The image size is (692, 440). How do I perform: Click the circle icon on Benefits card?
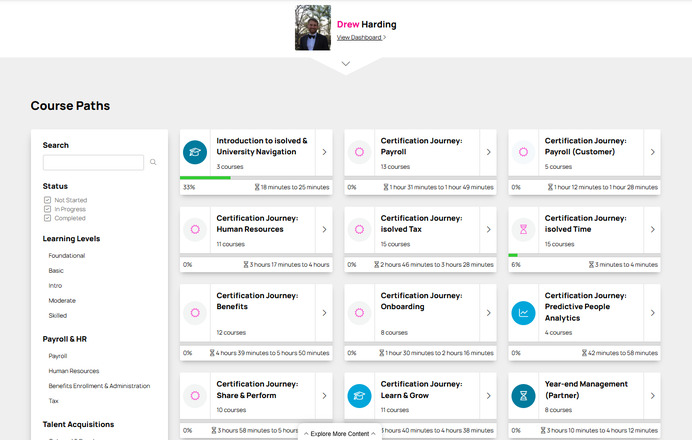pyautogui.click(x=195, y=313)
